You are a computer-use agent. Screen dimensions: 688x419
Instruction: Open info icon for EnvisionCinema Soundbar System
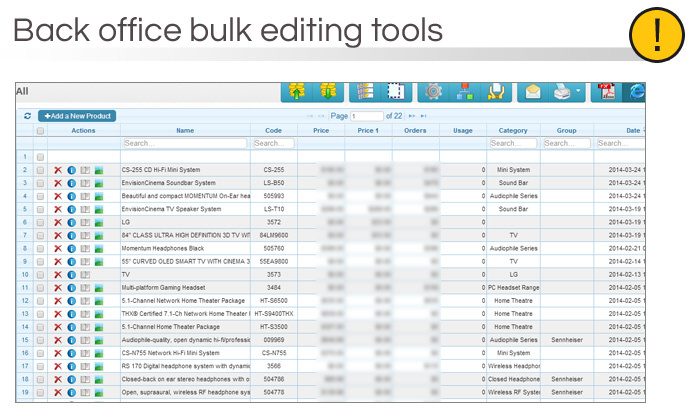71,183
